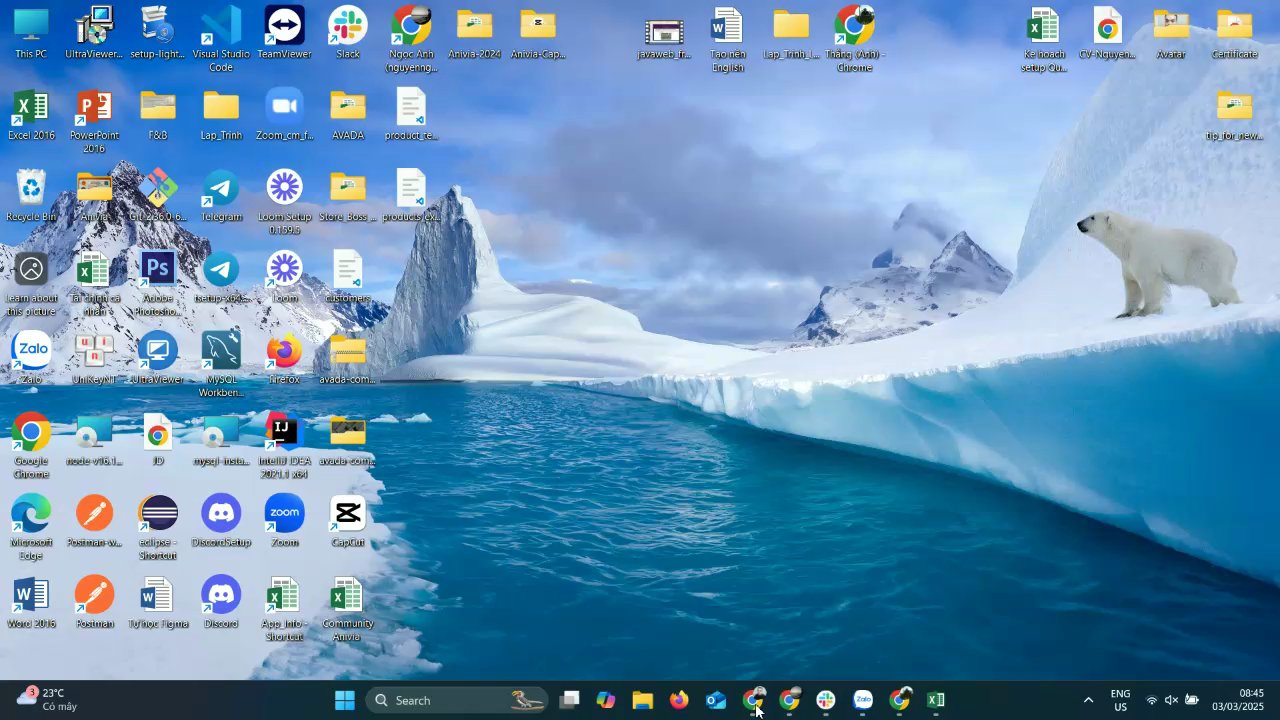The height and width of the screenshot is (720, 1280).
Task: Select the MySQL Workbench shortcut
Action: [221, 363]
